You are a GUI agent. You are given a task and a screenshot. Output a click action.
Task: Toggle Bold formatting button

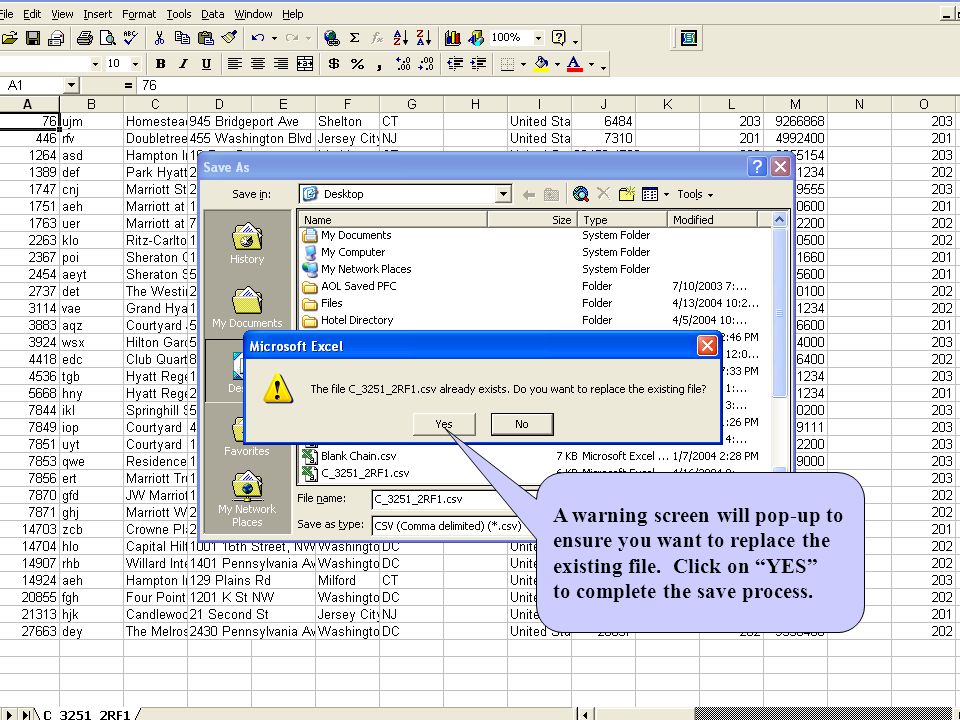pyautogui.click(x=160, y=64)
